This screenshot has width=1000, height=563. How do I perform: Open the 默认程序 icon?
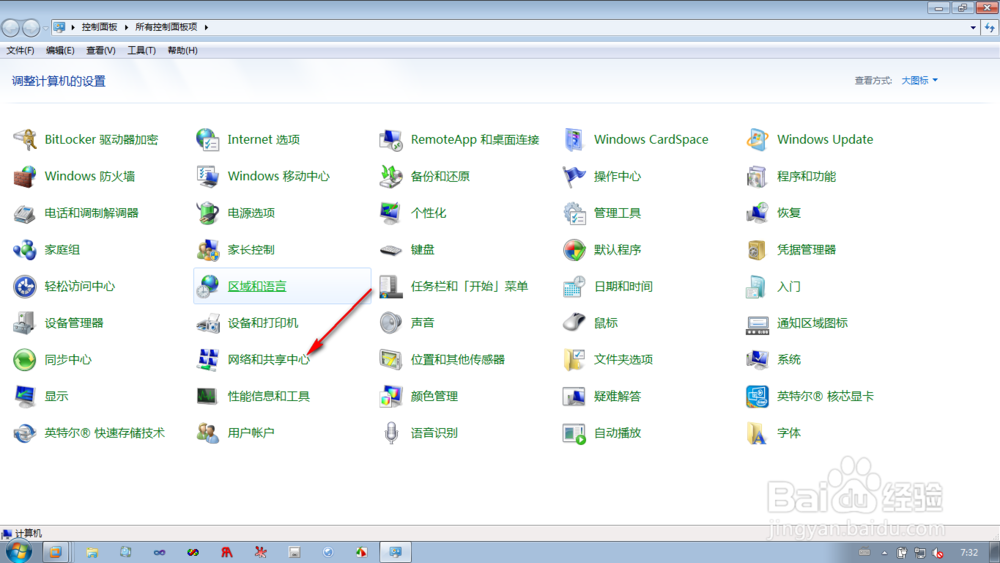pos(574,250)
